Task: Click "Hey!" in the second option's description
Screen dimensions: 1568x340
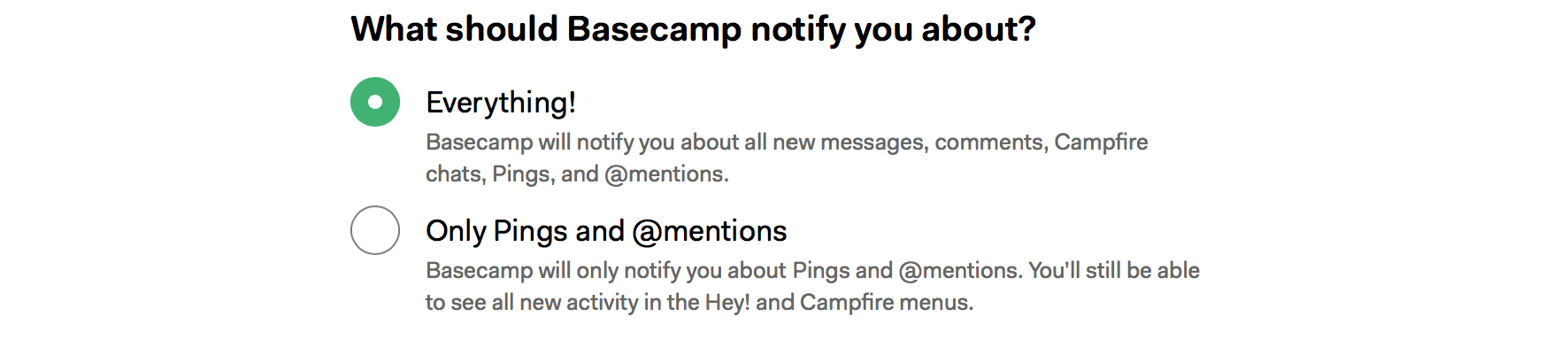Action: click(x=727, y=303)
